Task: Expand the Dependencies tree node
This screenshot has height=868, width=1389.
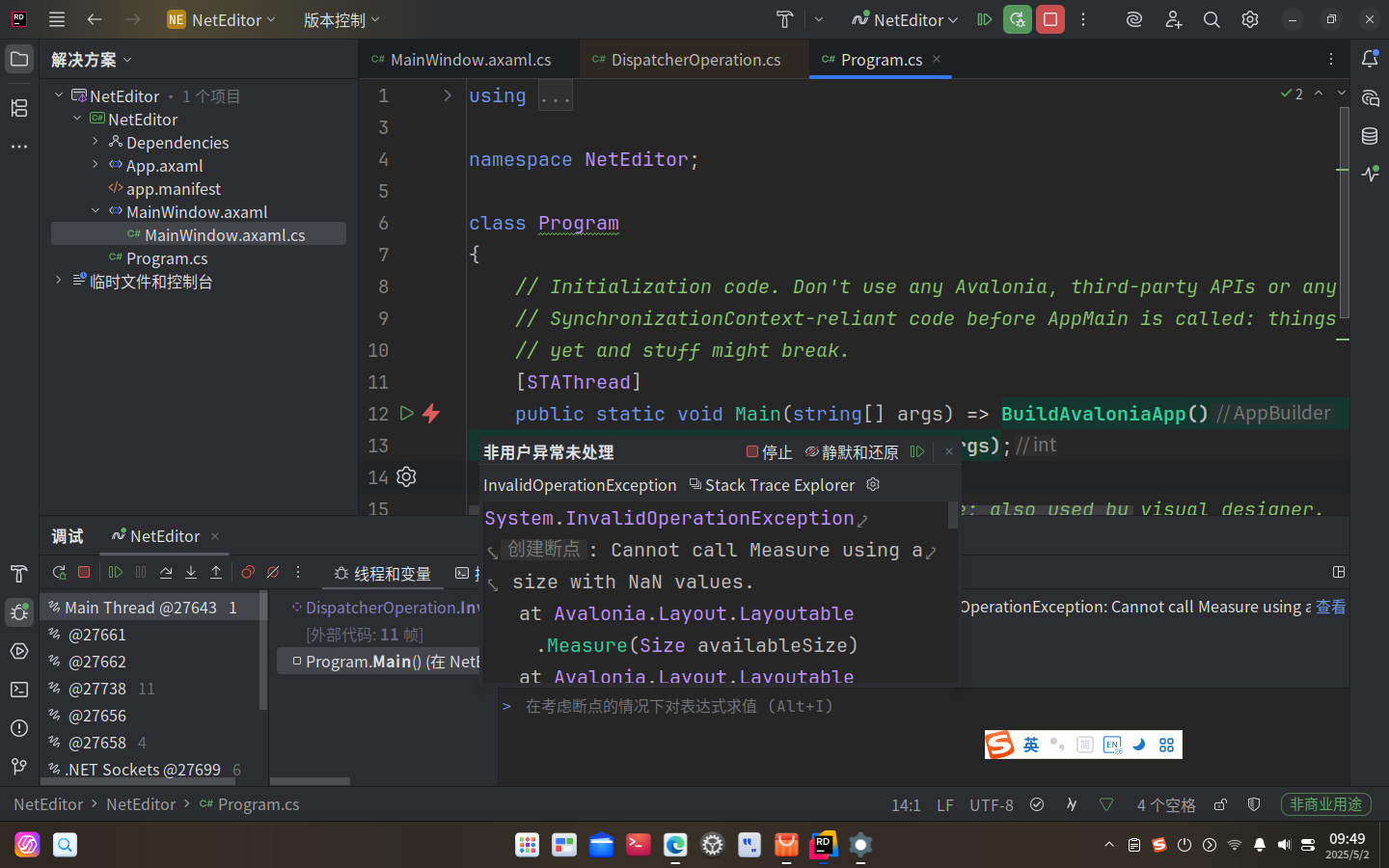Action: [95, 142]
